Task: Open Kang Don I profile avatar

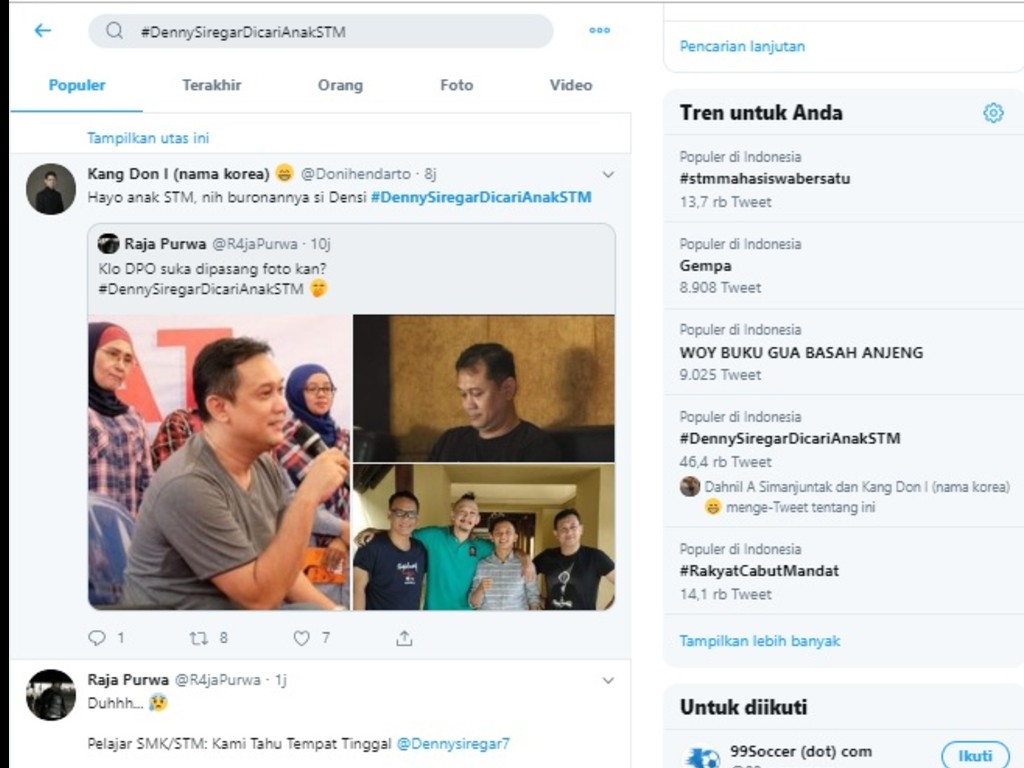Action: point(50,189)
